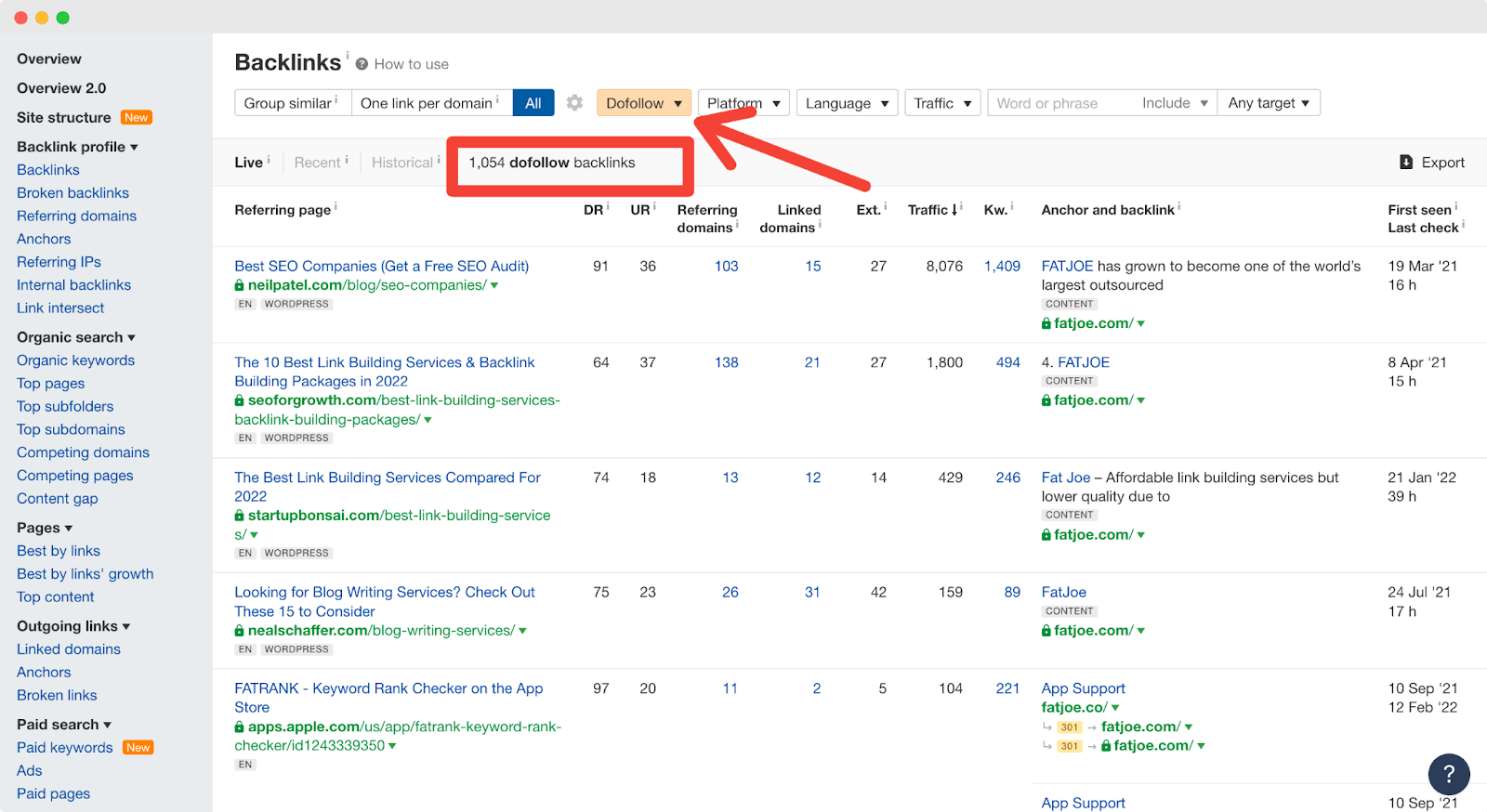The image size is (1487, 812).
Task: Open Referring IPs page
Action: click(x=59, y=262)
